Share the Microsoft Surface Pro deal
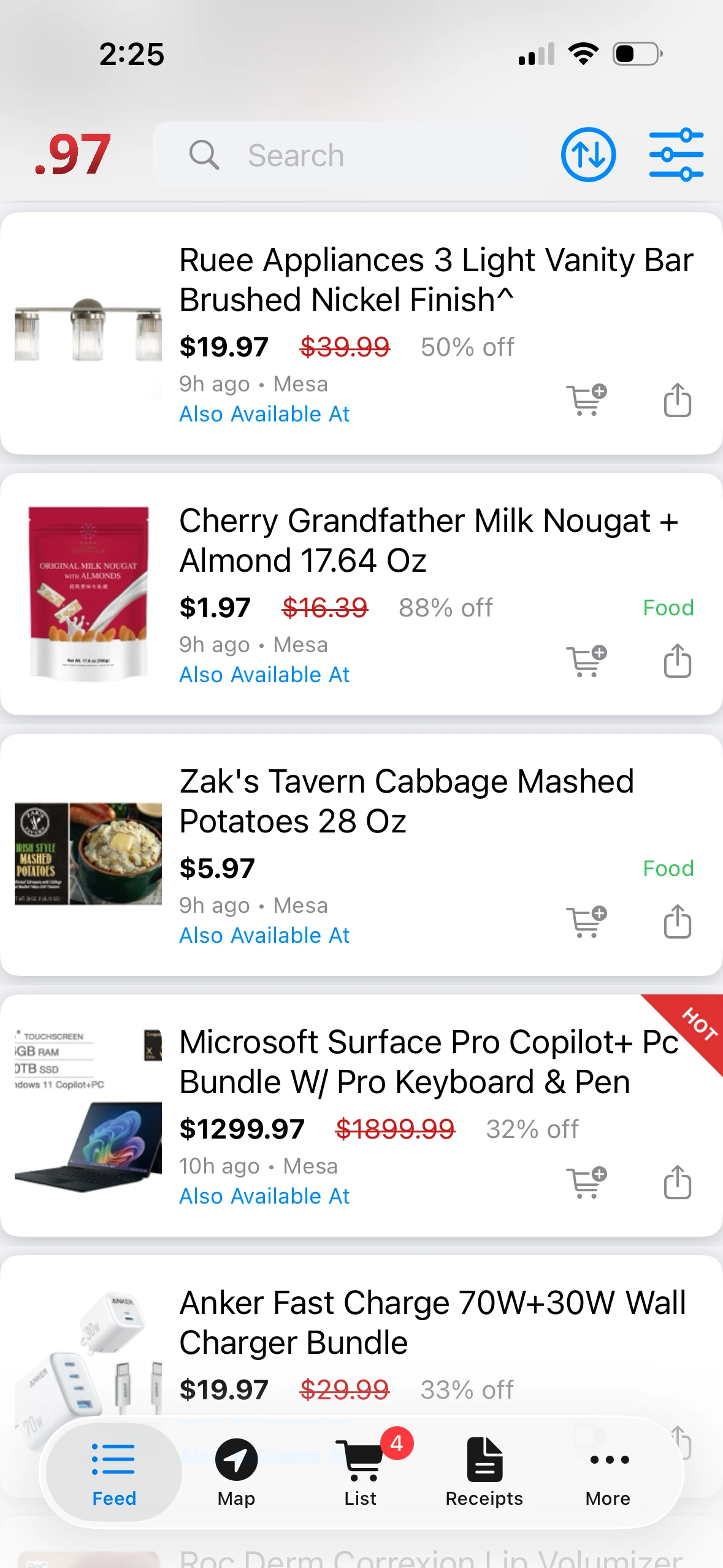 pos(677,1182)
